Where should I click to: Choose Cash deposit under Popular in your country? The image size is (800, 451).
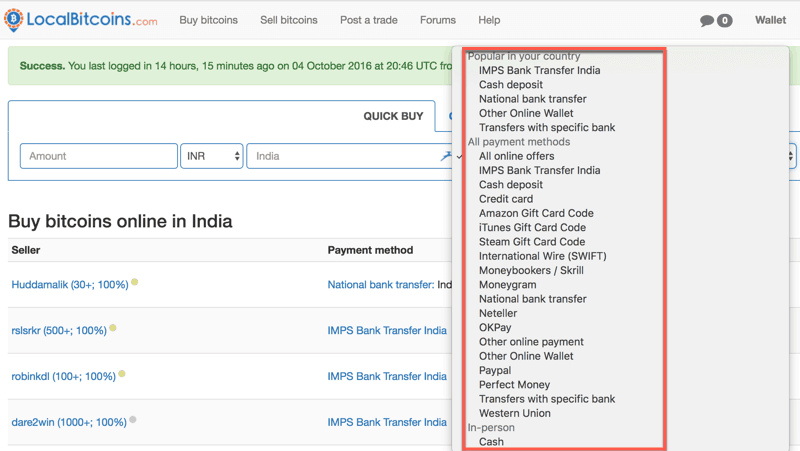coord(511,85)
